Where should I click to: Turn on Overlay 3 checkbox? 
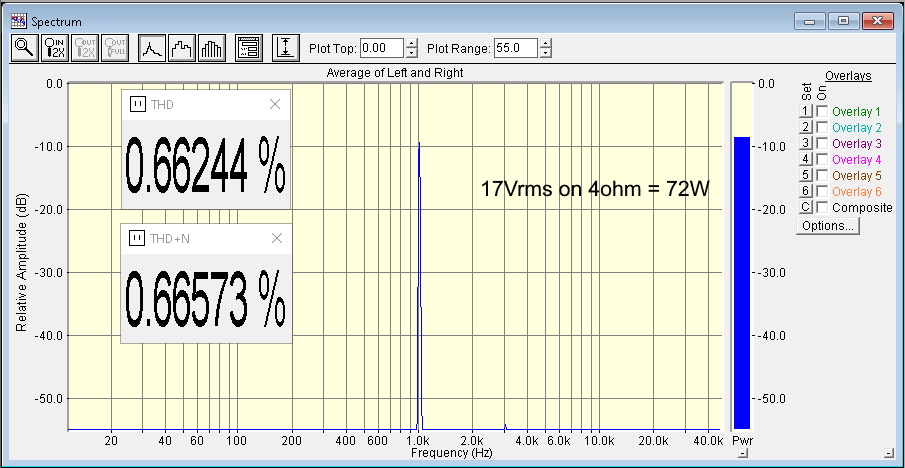pos(823,143)
